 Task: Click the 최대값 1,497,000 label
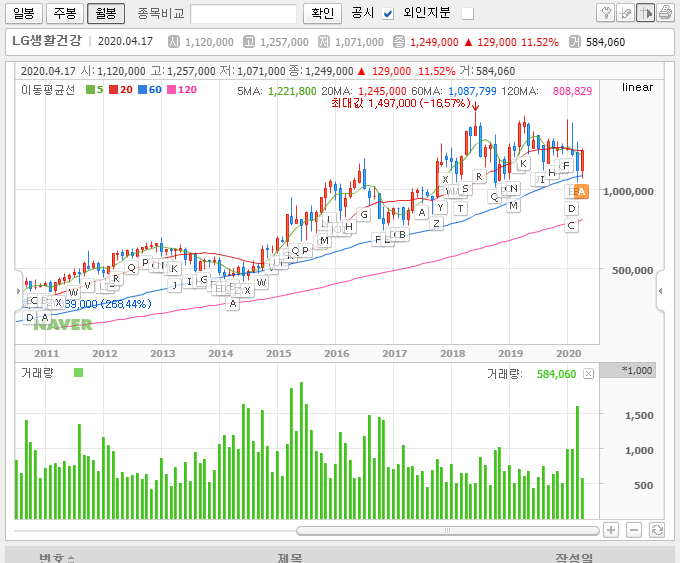pyautogui.click(x=401, y=103)
